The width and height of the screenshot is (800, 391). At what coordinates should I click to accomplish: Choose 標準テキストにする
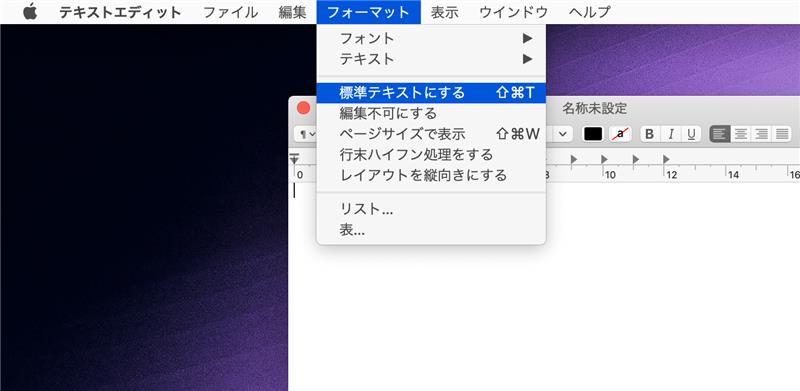pos(431,92)
